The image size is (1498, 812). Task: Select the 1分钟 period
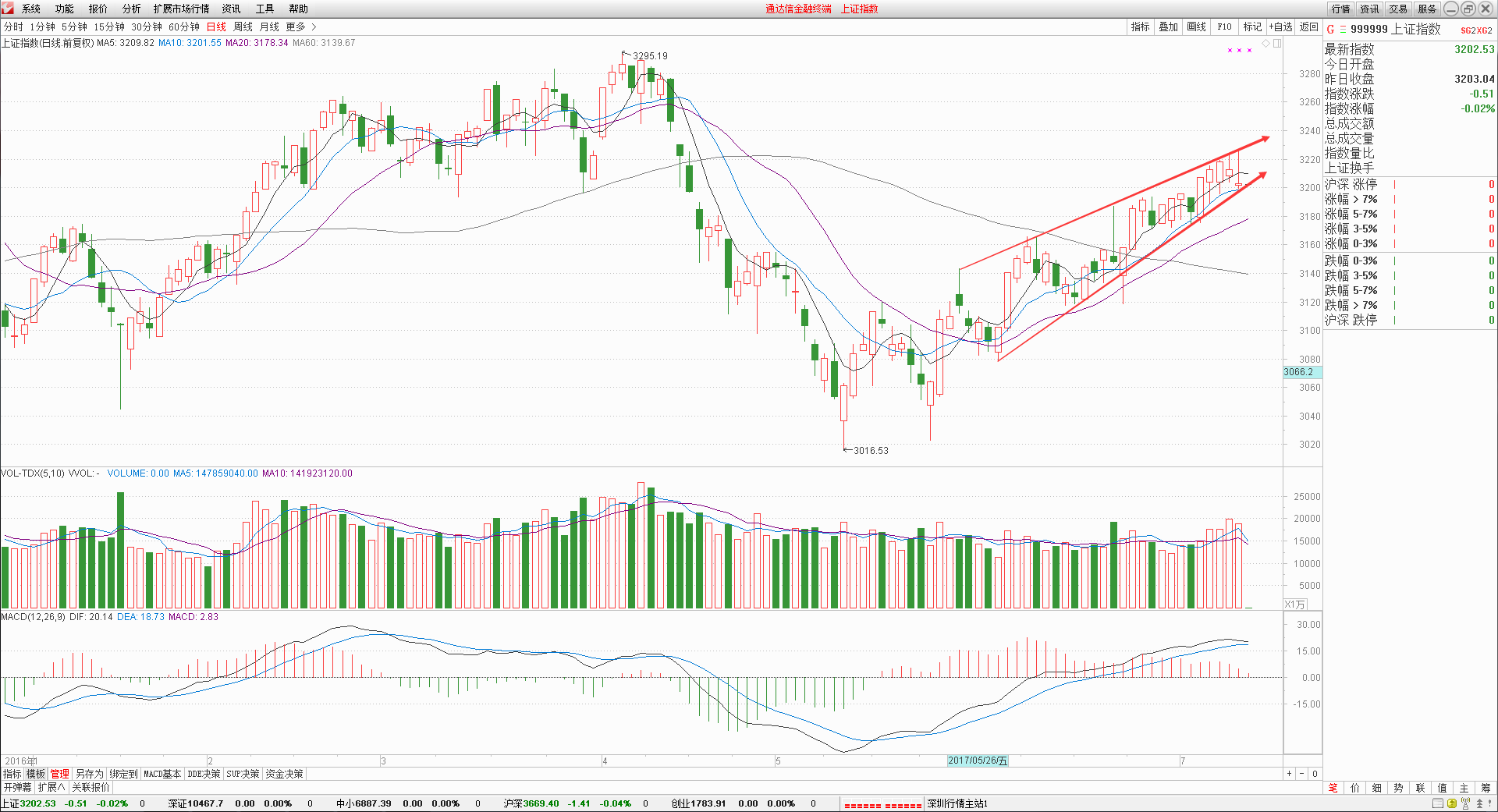43,27
